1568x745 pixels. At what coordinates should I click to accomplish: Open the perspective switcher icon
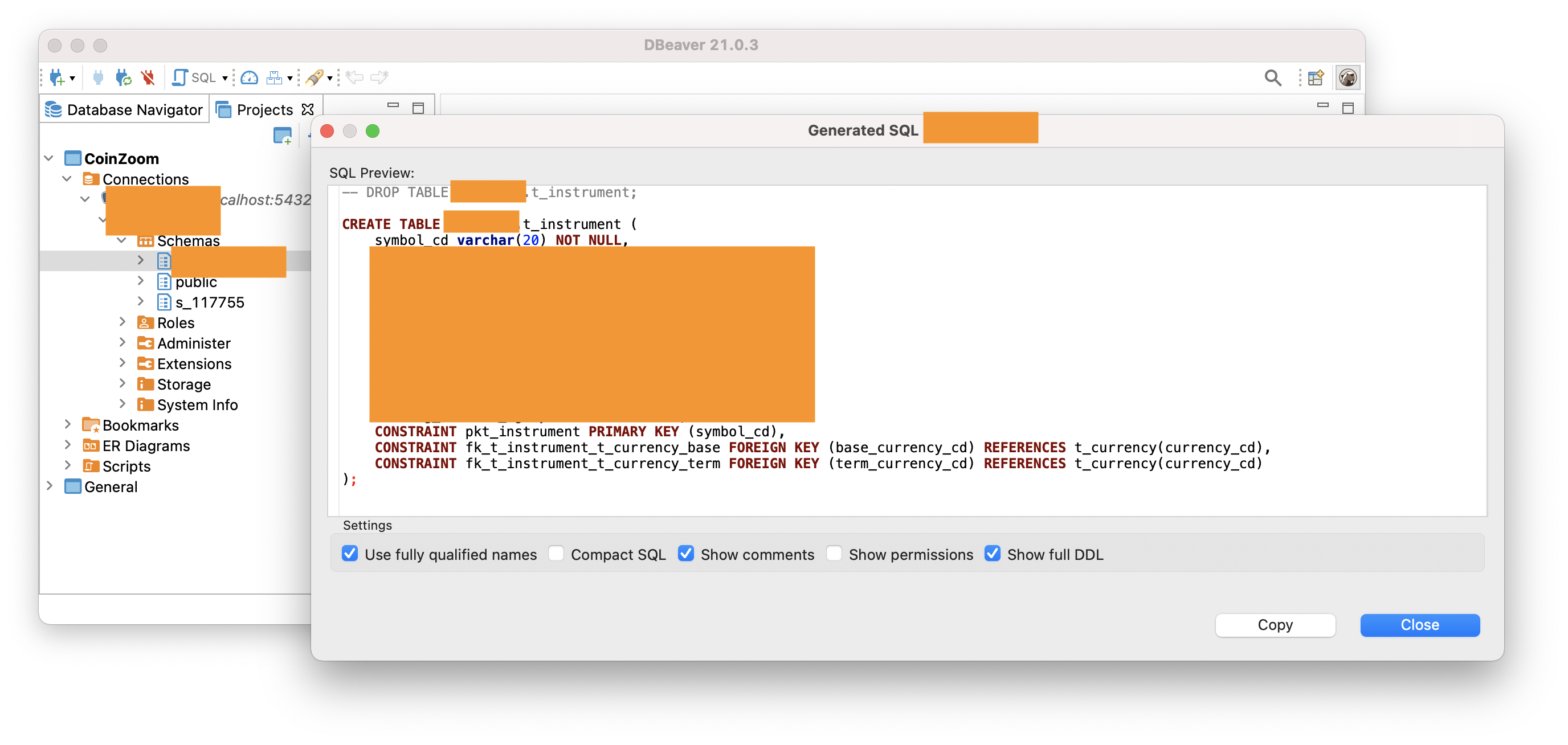(x=1316, y=77)
